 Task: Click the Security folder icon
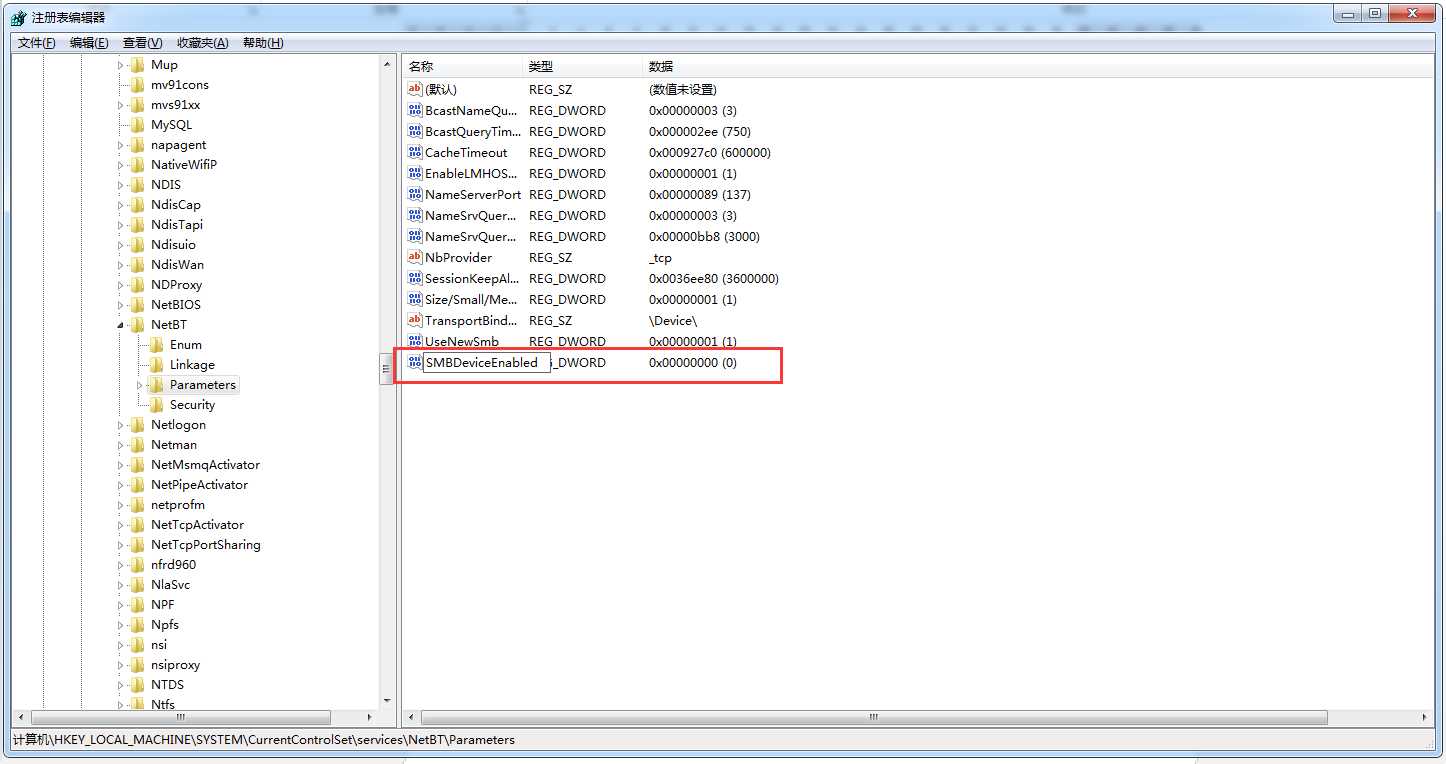point(156,405)
